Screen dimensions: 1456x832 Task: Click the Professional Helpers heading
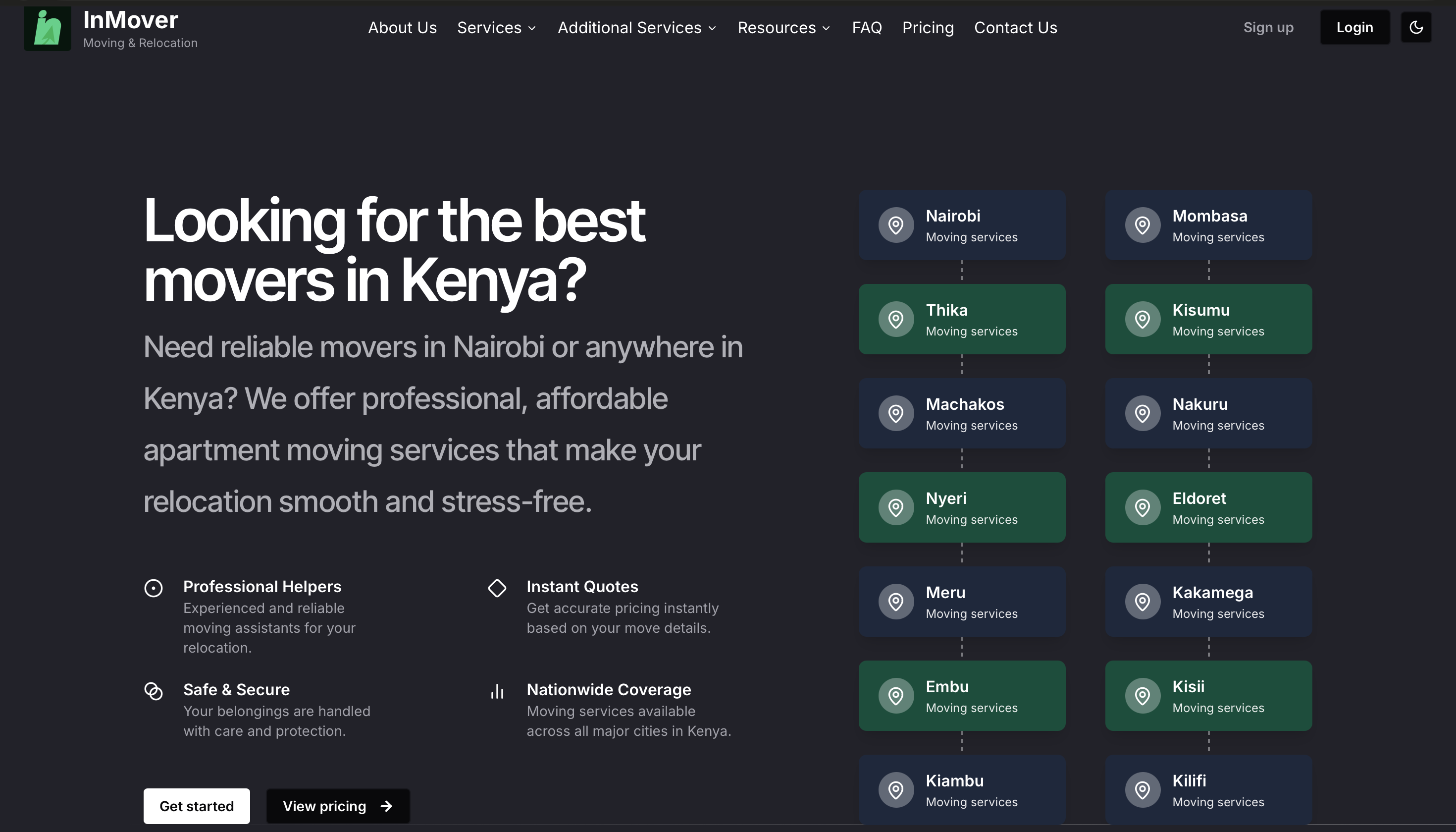(x=262, y=587)
